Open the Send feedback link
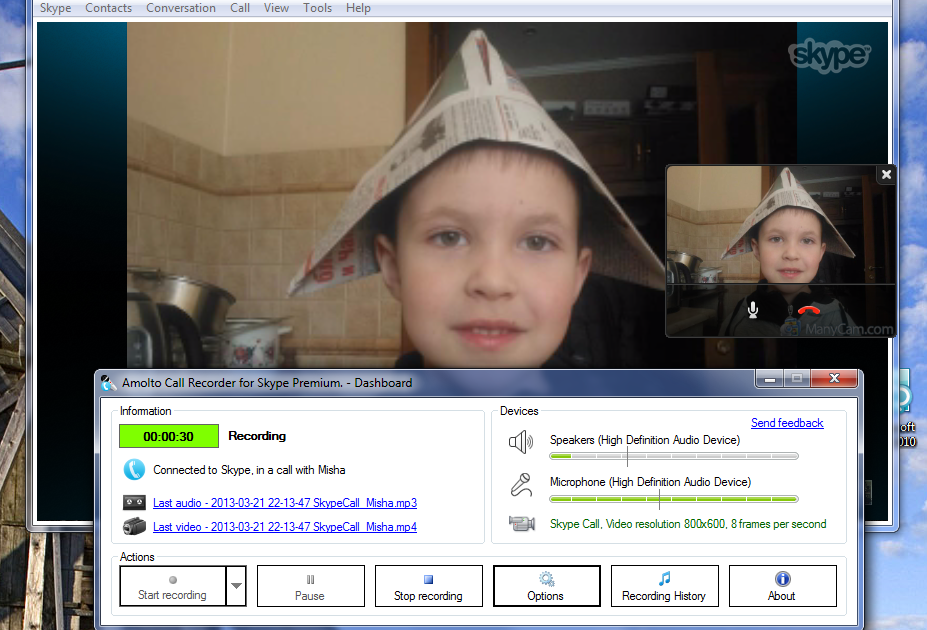The height and width of the screenshot is (630, 927). 787,423
